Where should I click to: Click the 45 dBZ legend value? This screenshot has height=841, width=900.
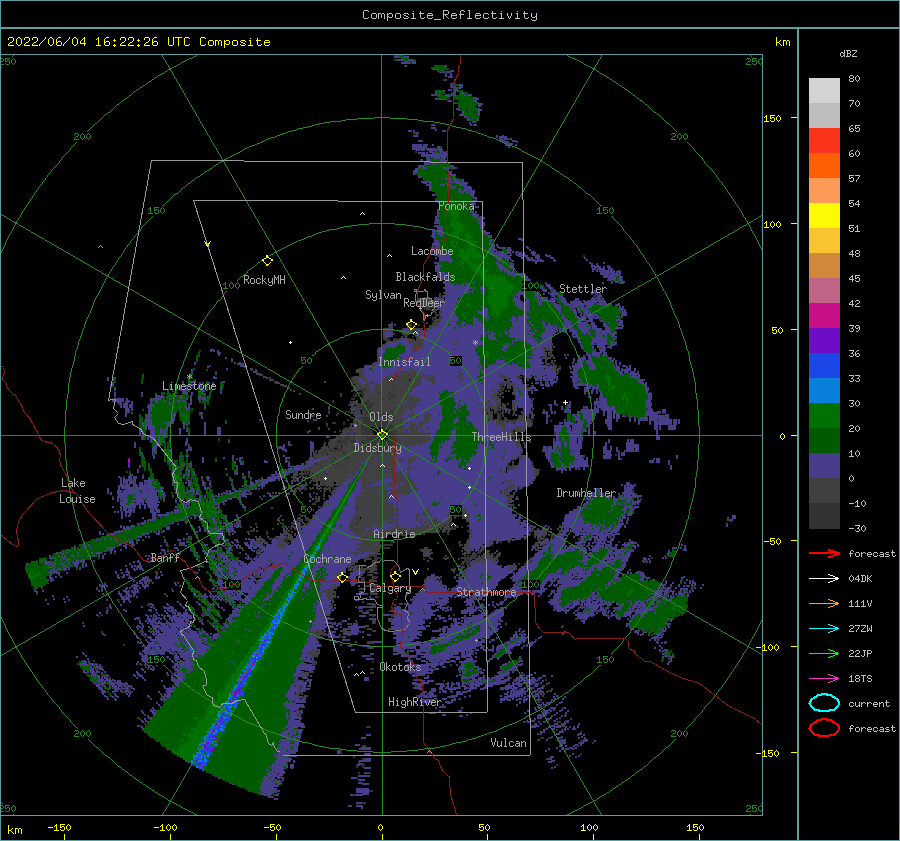tap(854, 278)
